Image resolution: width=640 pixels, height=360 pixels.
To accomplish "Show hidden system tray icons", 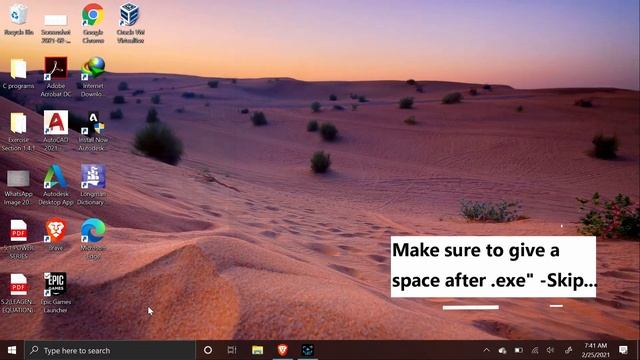I will click(x=486, y=350).
